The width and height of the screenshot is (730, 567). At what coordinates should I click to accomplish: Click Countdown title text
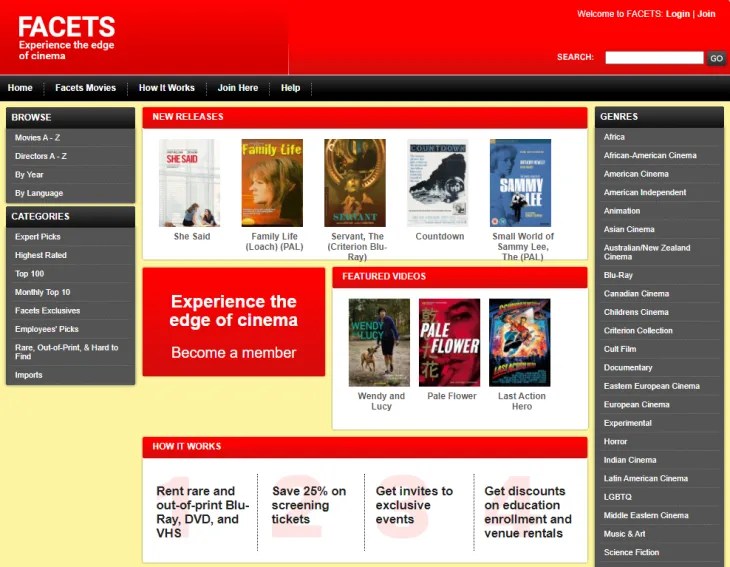tap(439, 236)
